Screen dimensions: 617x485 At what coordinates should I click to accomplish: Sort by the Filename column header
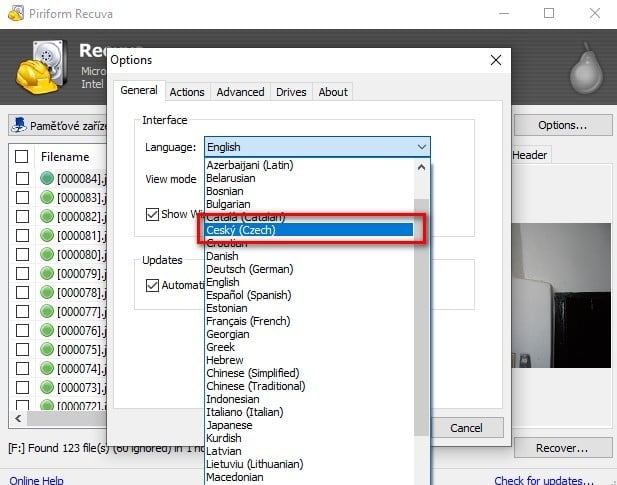(x=65, y=157)
